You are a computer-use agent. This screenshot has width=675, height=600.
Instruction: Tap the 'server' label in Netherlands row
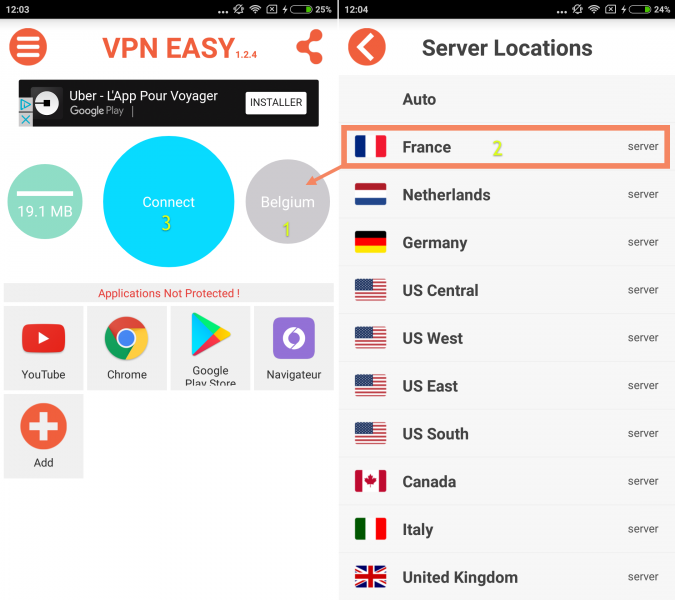pos(643,194)
